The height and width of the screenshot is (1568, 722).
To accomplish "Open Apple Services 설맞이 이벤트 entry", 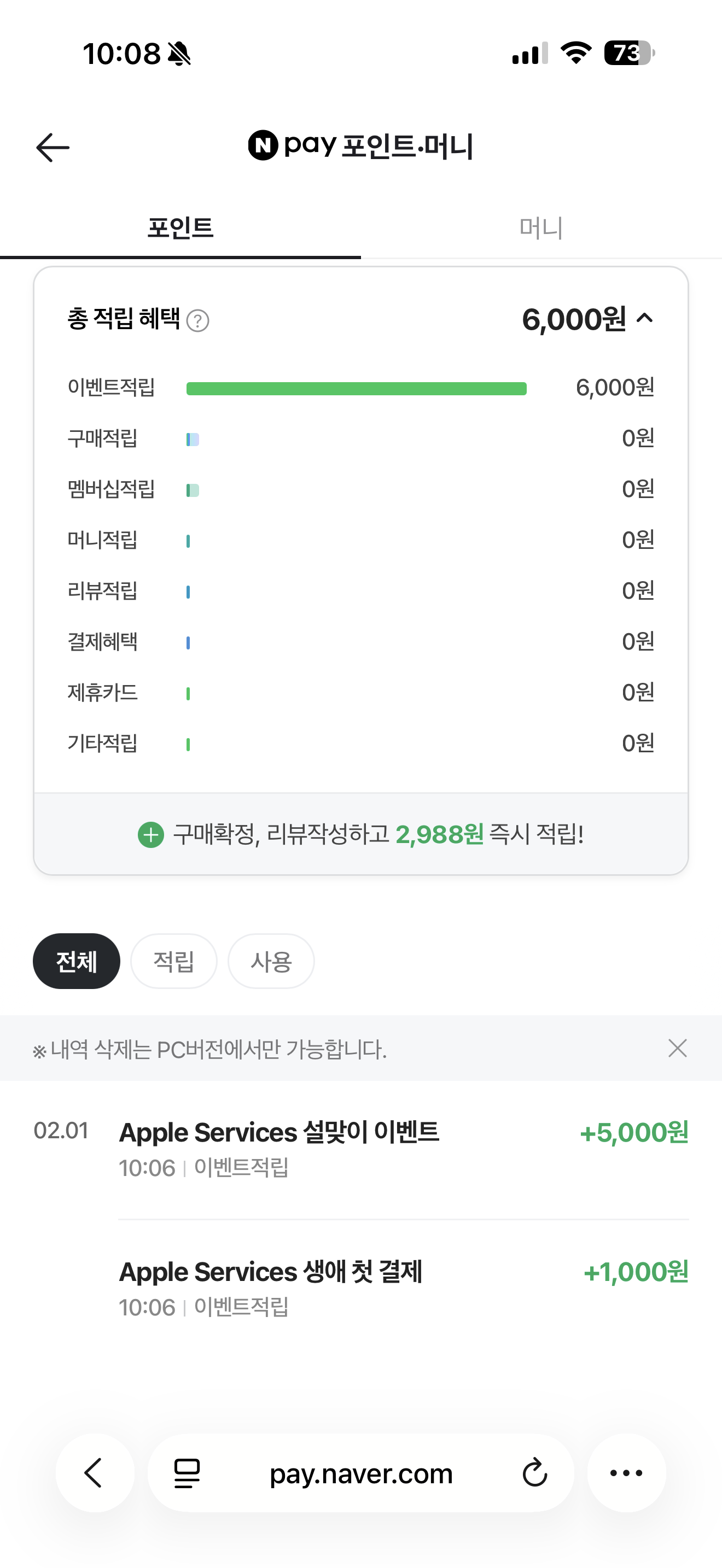I will coord(279,1133).
